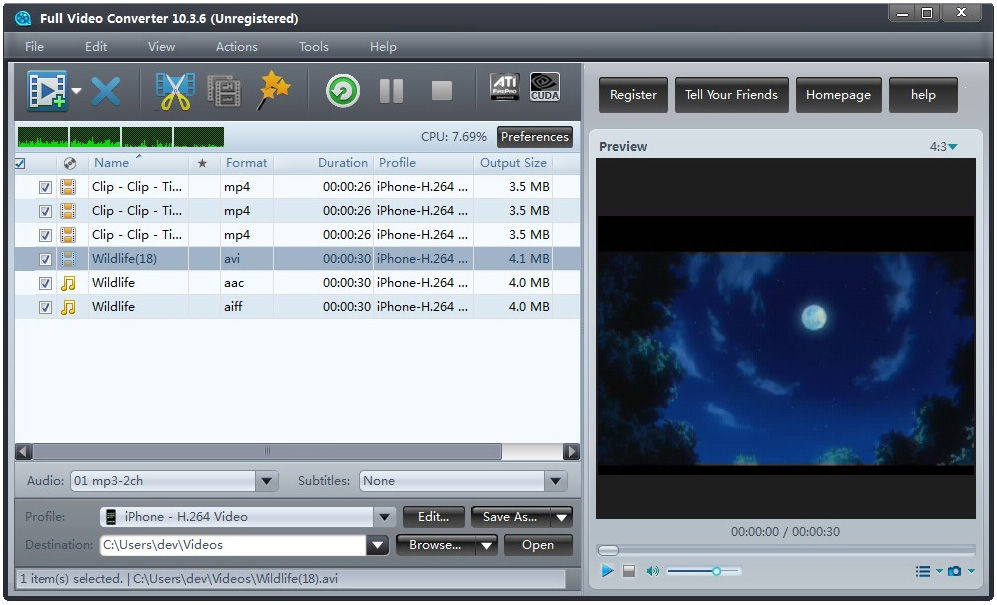Stop the preview playback
Viewport: 997px width, 605px height.
tap(629, 571)
